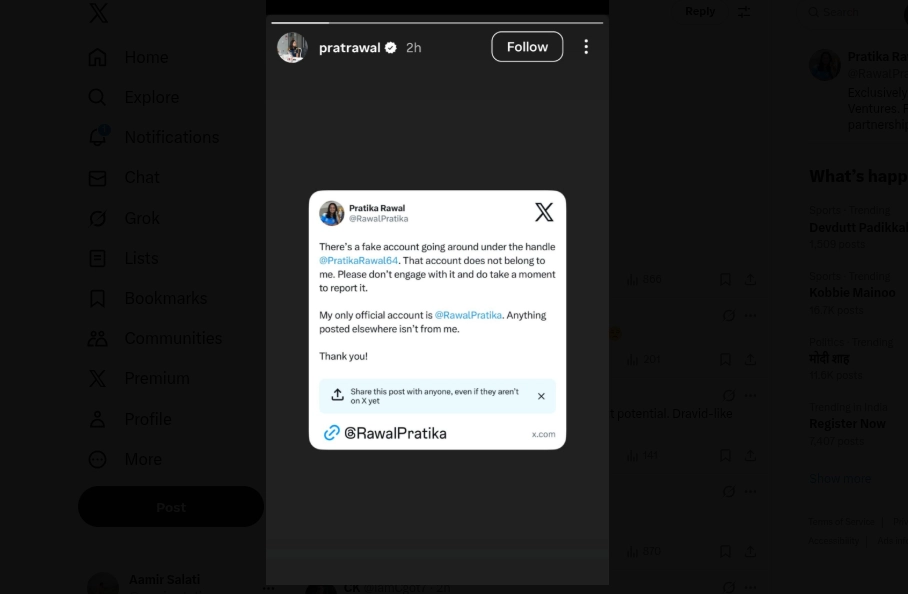This screenshot has height=594, width=908.
Task: Open the Kobbie Mainoo trending topic
Action: [x=852, y=293]
